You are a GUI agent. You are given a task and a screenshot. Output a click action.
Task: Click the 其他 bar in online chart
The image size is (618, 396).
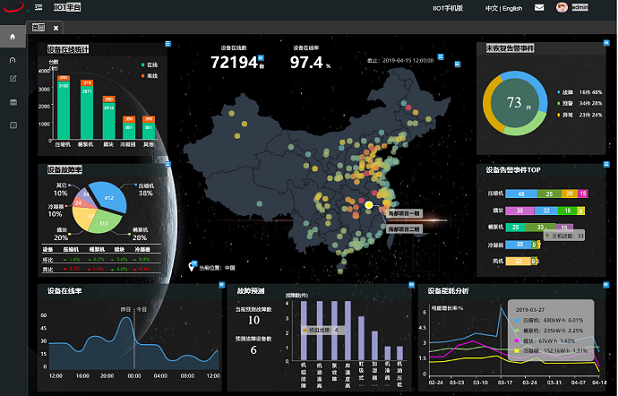tap(149, 128)
